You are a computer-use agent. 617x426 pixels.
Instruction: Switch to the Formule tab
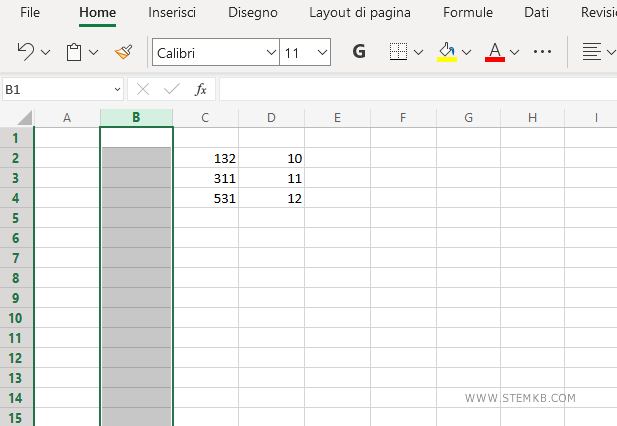click(467, 13)
